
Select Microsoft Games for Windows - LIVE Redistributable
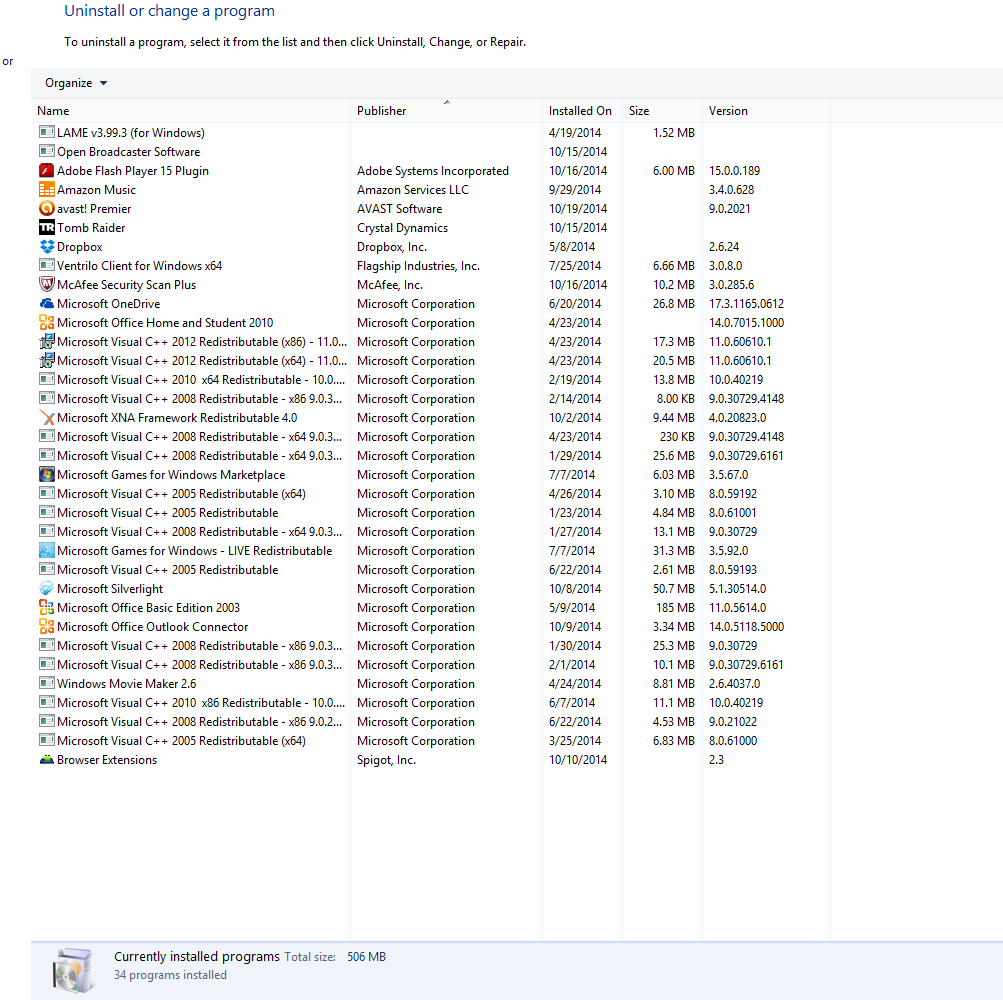point(194,551)
